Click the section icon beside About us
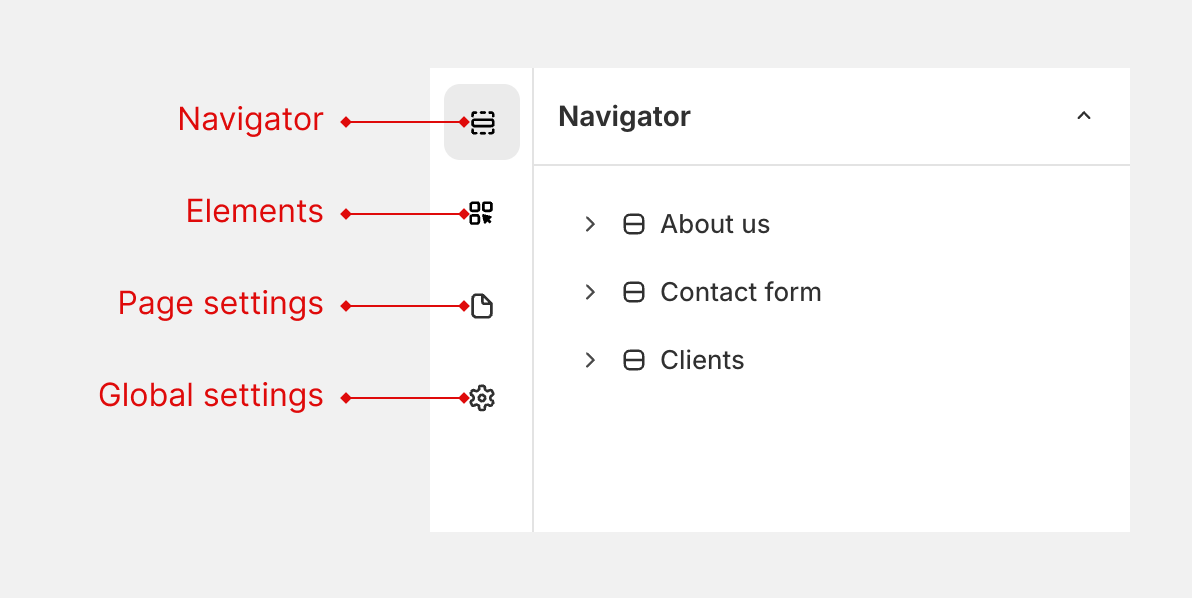The width and height of the screenshot is (1192, 598). pos(634,224)
